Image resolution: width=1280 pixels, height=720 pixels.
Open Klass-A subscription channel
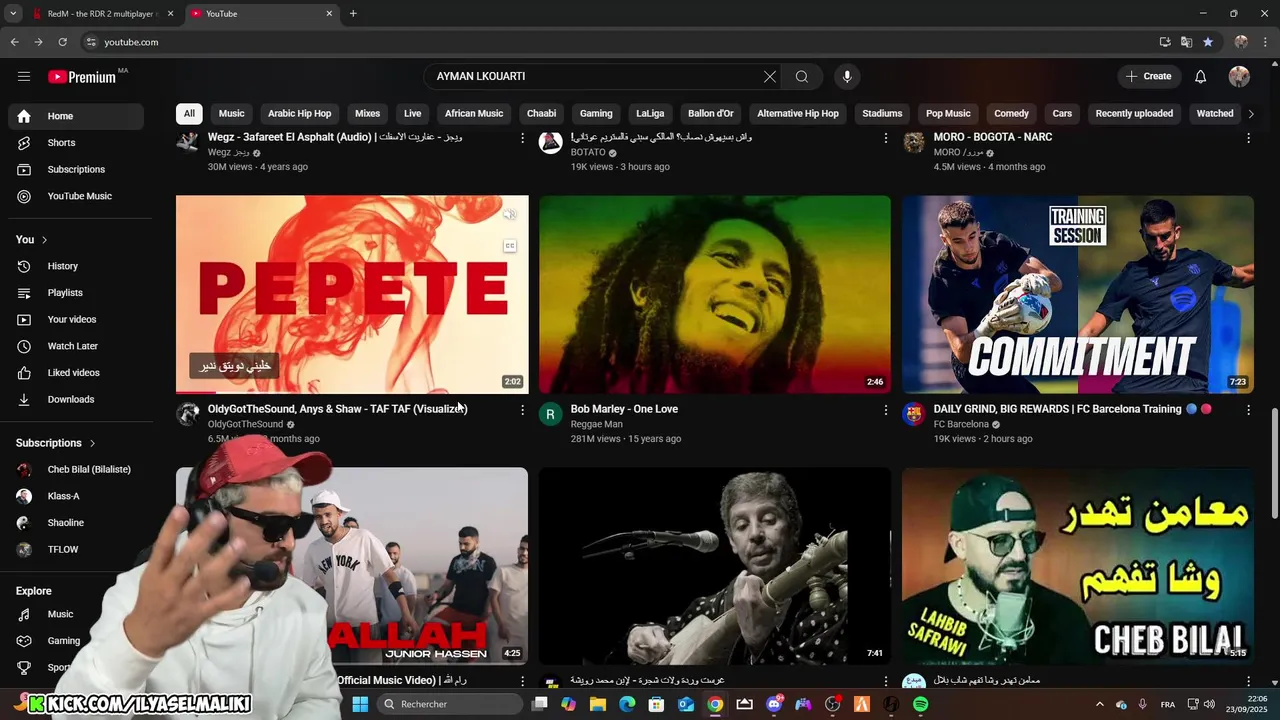pyautogui.click(x=76, y=496)
